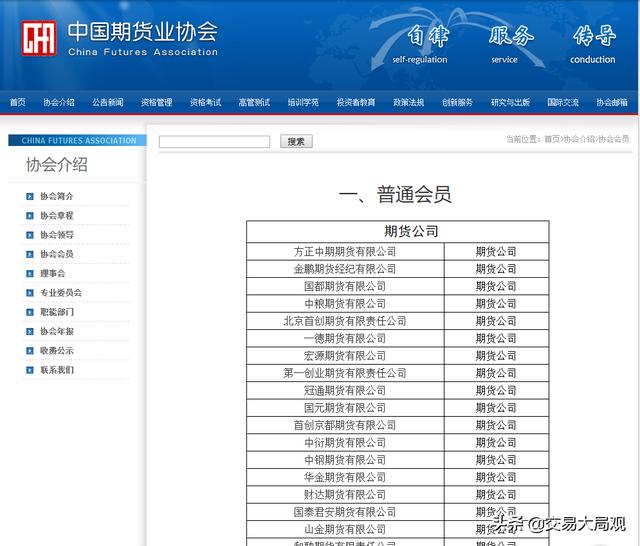Open 研究与出版 navigation menu item
The width and height of the screenshot is (640, 546).
510,102
